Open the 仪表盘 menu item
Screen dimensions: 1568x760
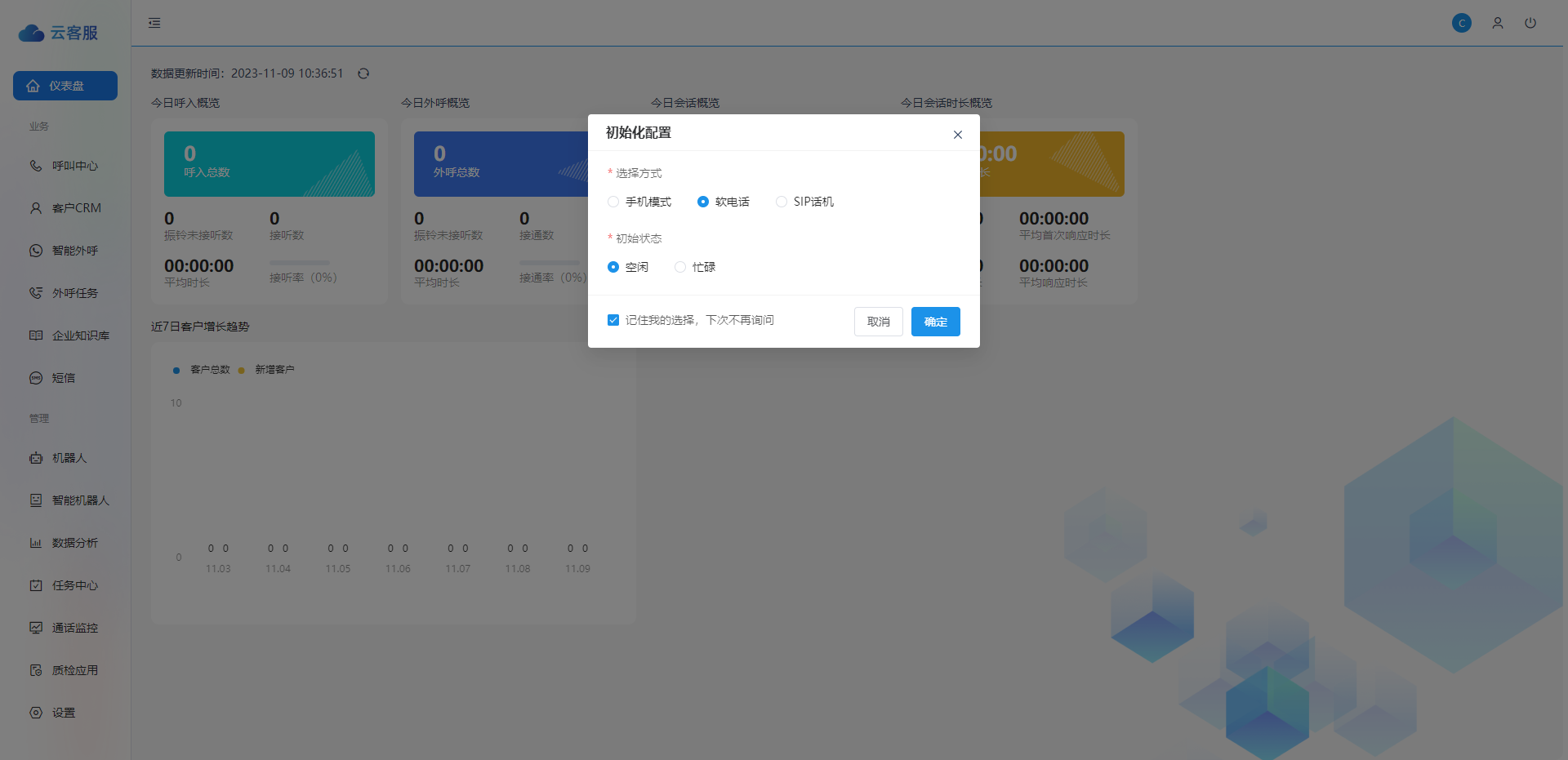pos(65,86)
